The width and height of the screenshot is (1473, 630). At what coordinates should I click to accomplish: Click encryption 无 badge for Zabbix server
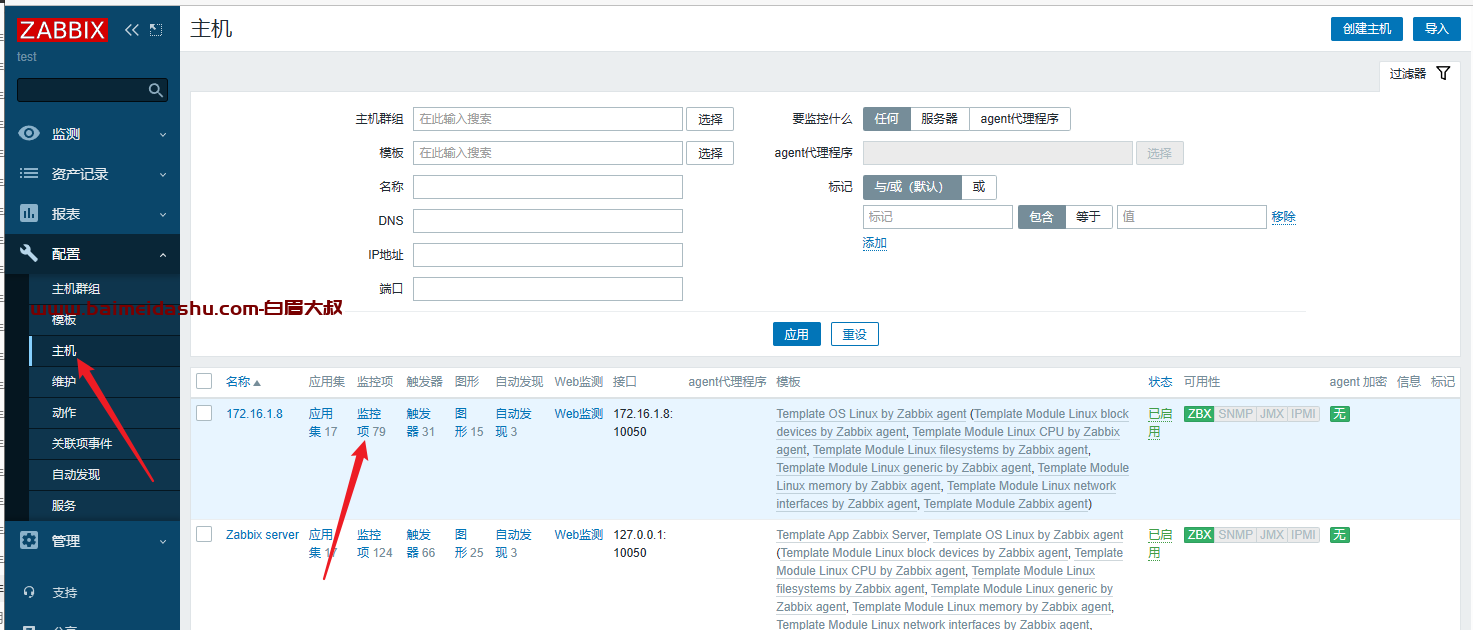click(1339, 535)
